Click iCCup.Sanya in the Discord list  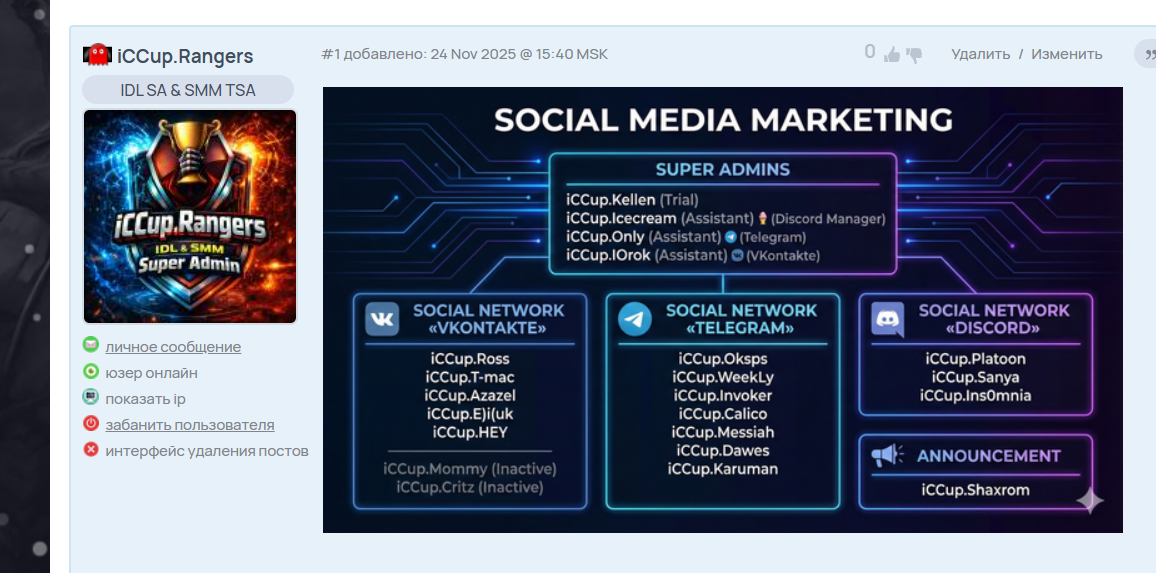tap(976, 378)
